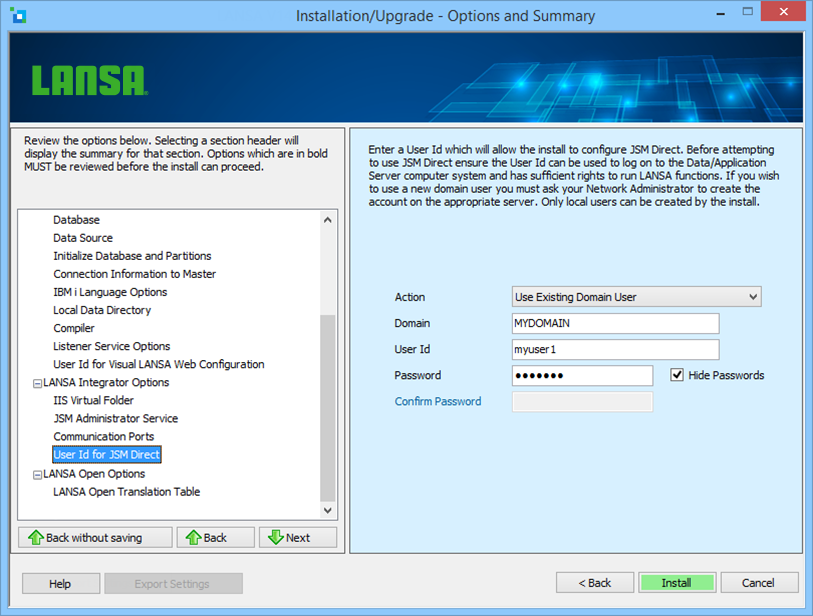Select the Local Data Directory option
The image size is (813, 616).
(102, 310)
